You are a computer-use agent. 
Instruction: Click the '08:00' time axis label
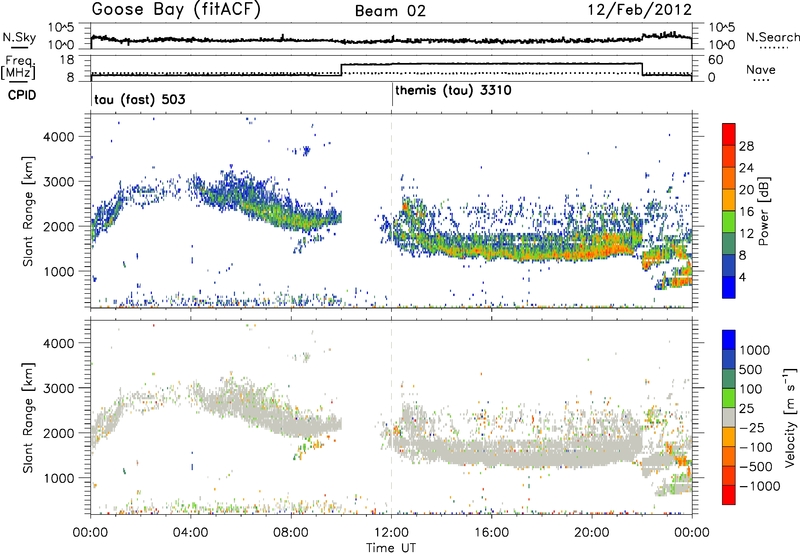(x=291, y=533)
